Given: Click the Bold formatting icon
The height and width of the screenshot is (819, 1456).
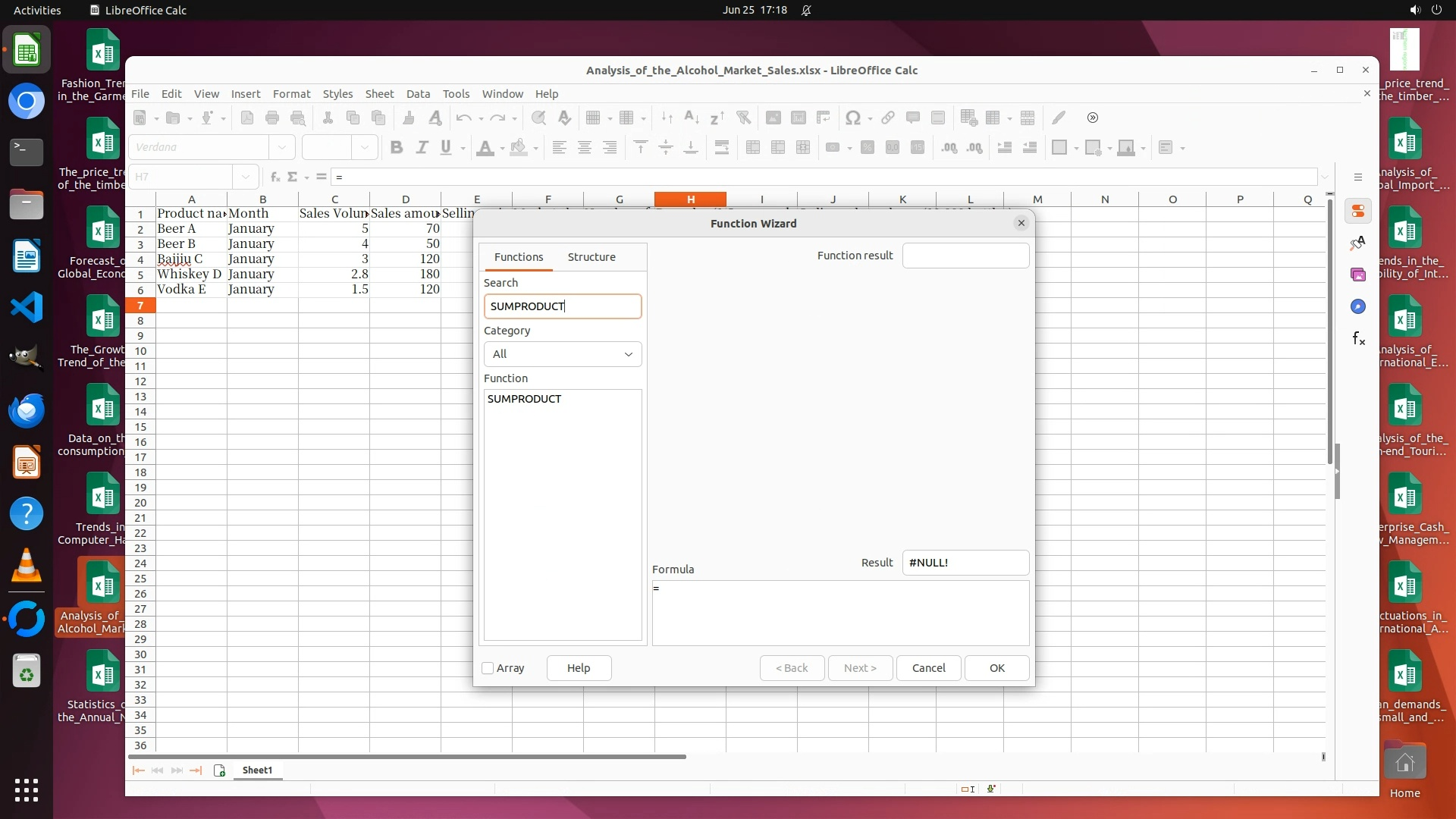Looking at the screenshot, I should [x=396, y=148].
